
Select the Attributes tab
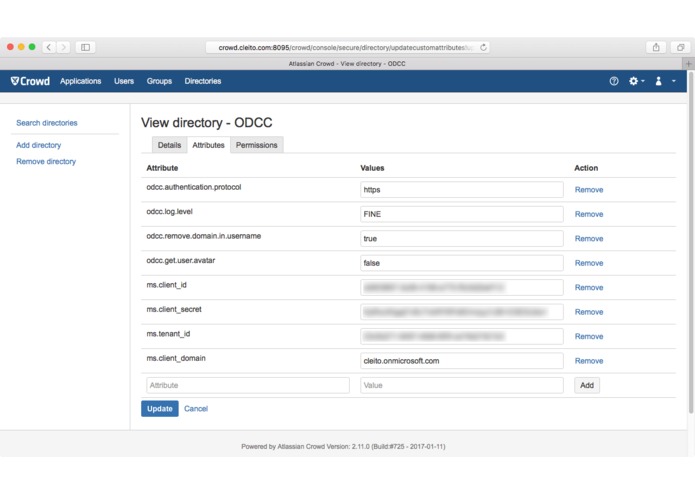(208, 145)
